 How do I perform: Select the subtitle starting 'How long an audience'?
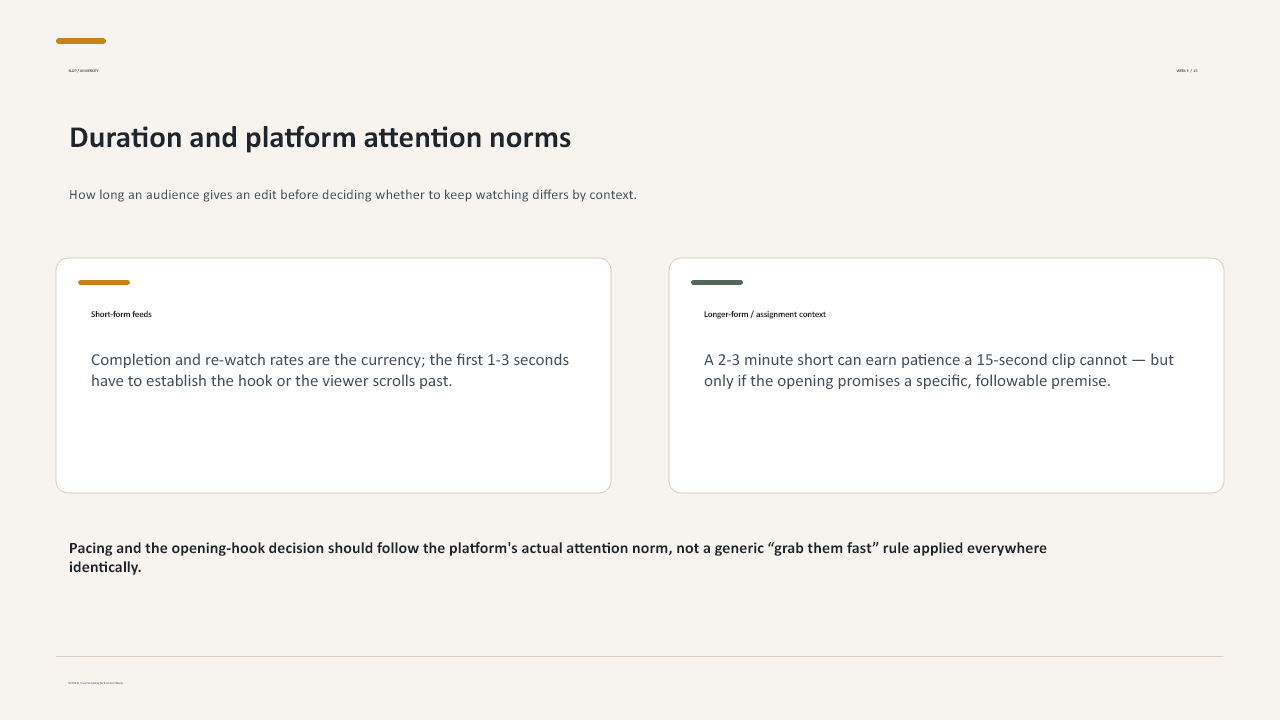(353, 195)
